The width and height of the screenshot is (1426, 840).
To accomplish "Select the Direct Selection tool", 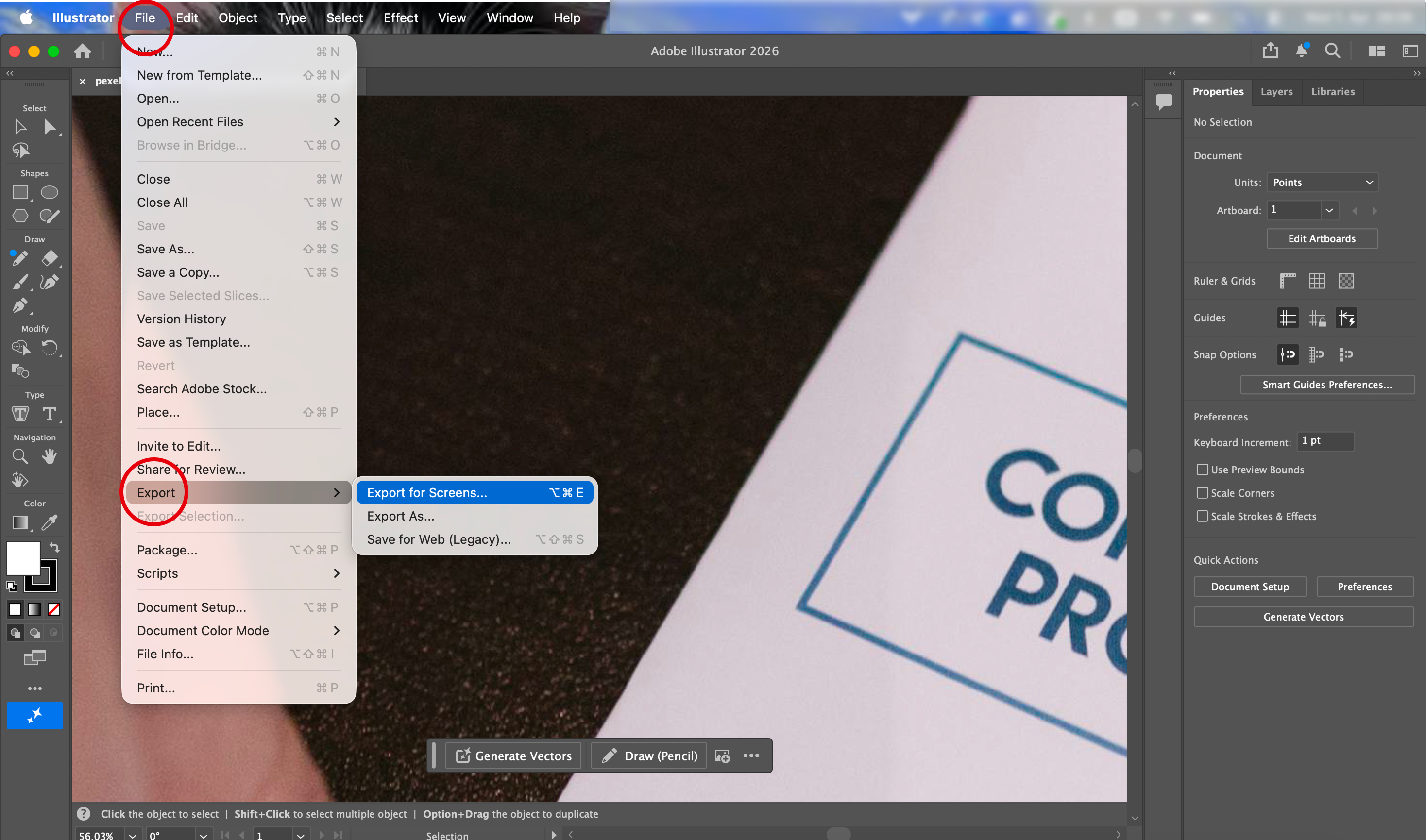I will 50,127.
